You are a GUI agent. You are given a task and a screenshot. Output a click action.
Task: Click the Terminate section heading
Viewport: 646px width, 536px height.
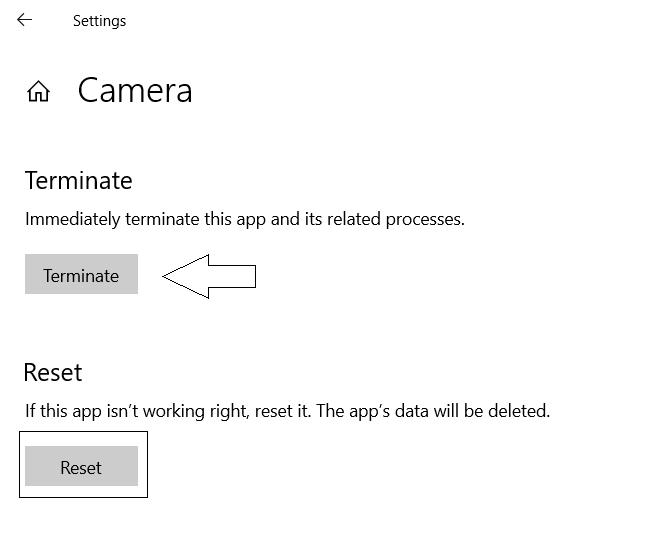click(78, 181)
